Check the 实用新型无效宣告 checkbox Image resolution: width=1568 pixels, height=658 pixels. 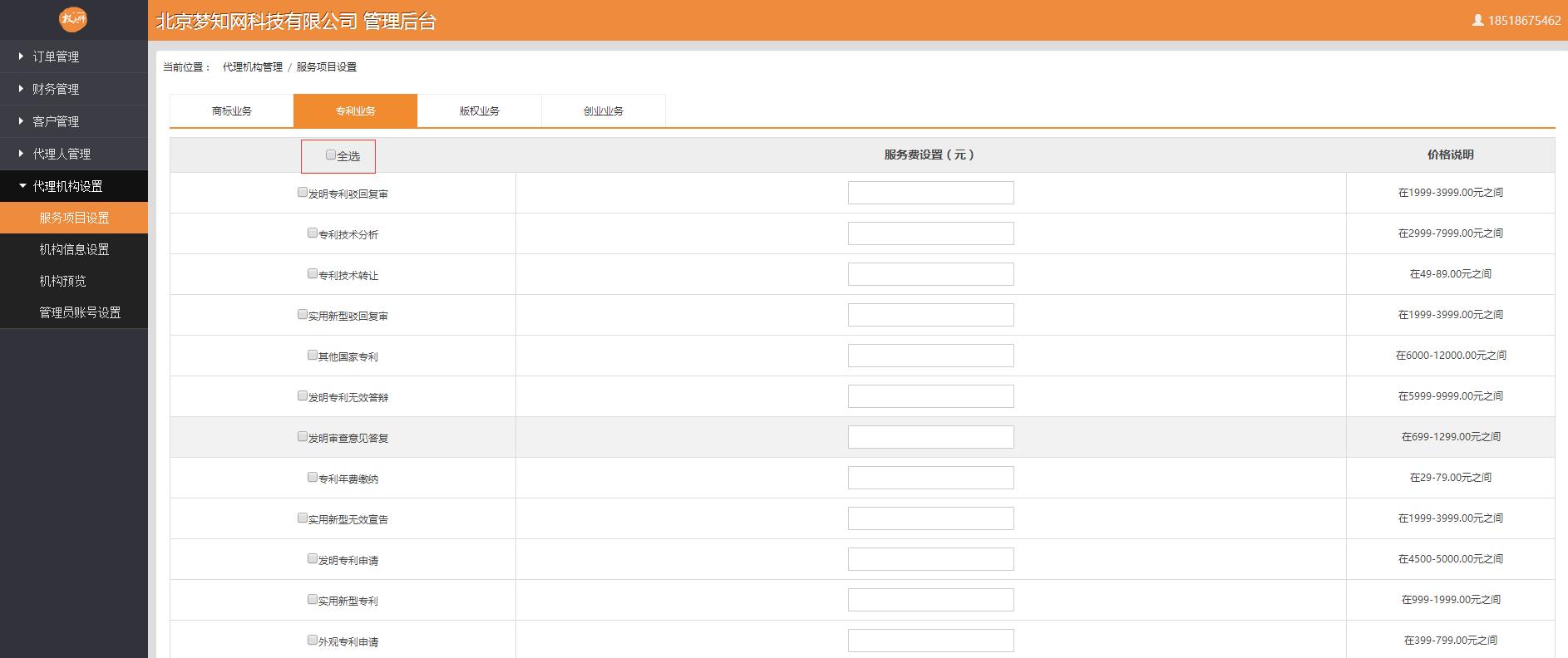point(303,518)
